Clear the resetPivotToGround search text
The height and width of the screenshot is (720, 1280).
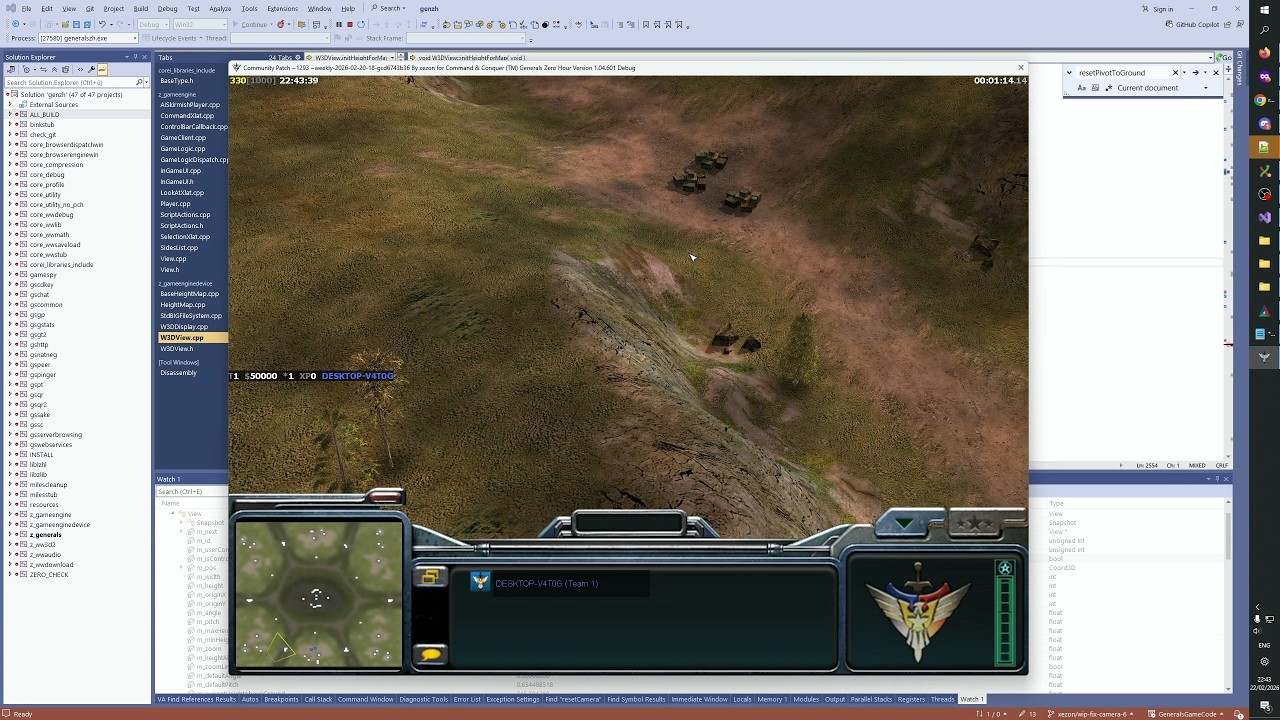click(x=1175, y=73)
